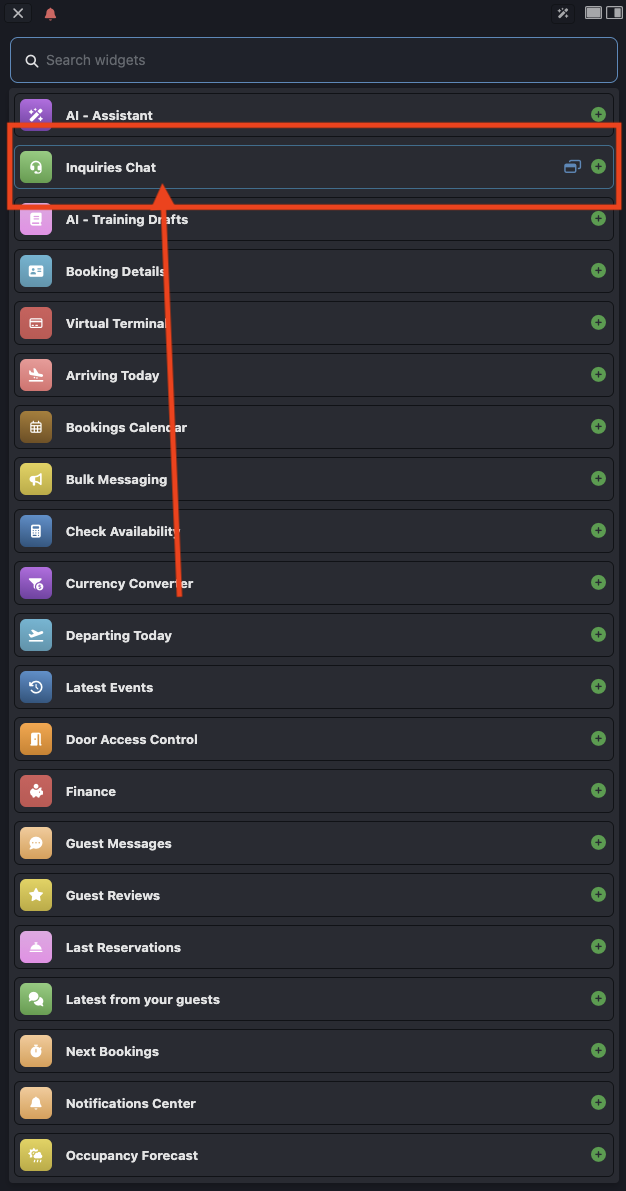Screen dimensions: 626x1191
Task: Click the plus for Guest Reviews
Action: click(598, 895)
